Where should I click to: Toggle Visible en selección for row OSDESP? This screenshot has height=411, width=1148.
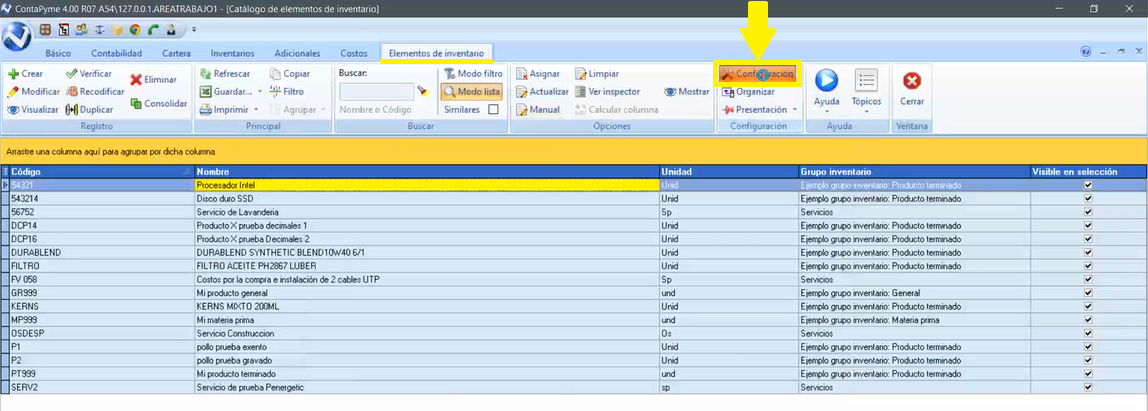[x=1088, y=333]
